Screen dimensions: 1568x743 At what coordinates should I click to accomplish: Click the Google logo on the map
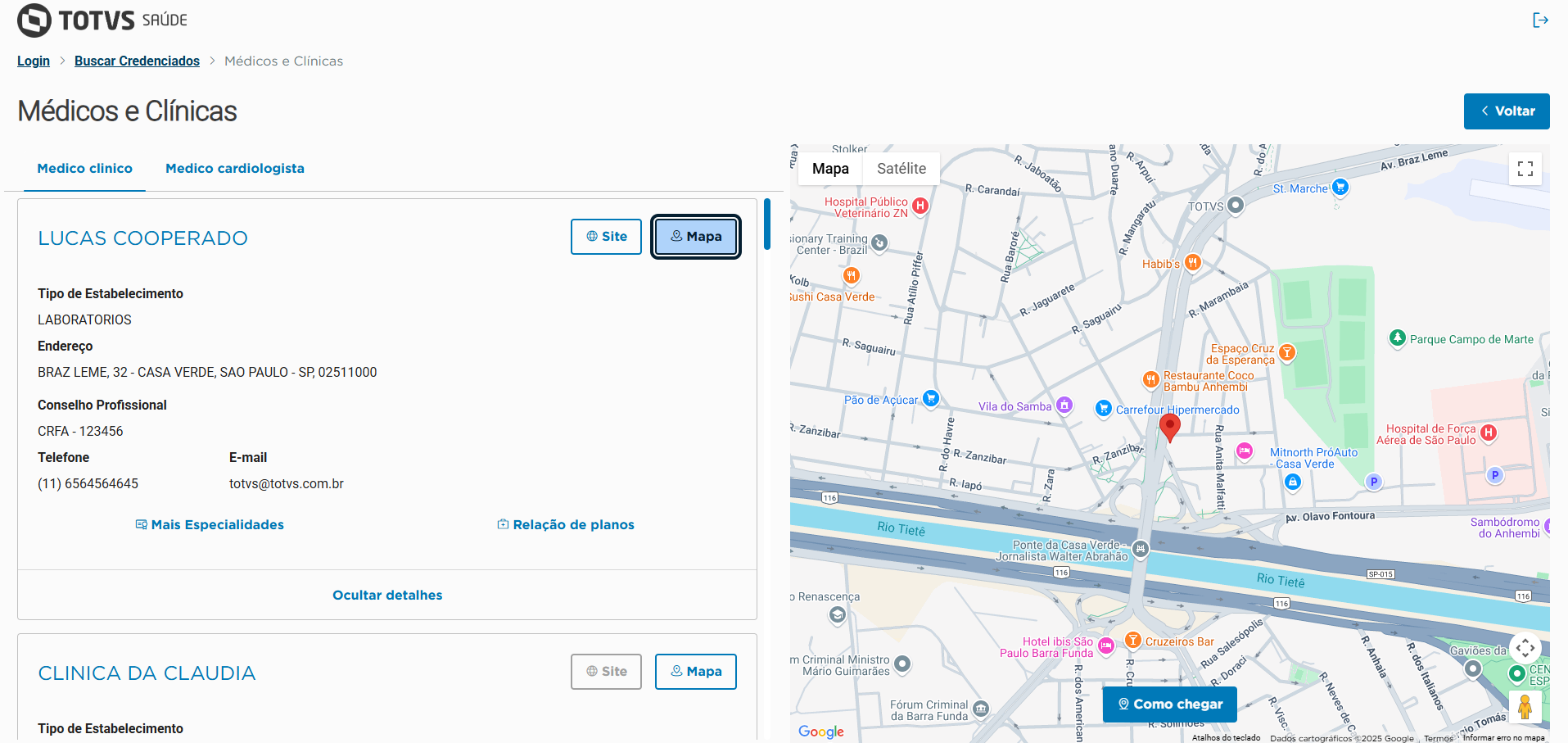click(x=821, y=732)
